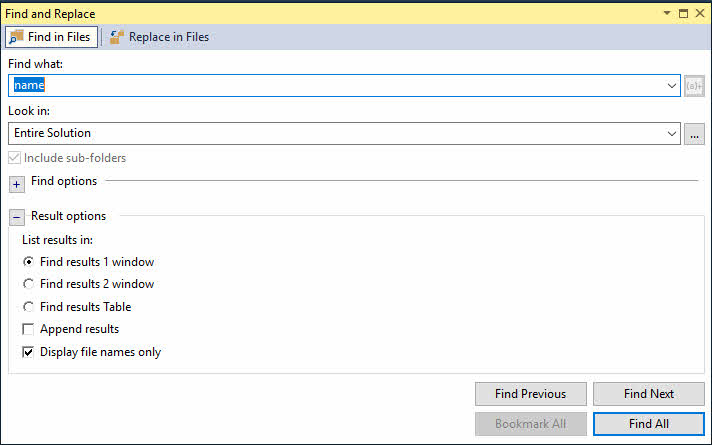Click the Find Next button
The height and width of the screenshot is (445, 712).
648,394
